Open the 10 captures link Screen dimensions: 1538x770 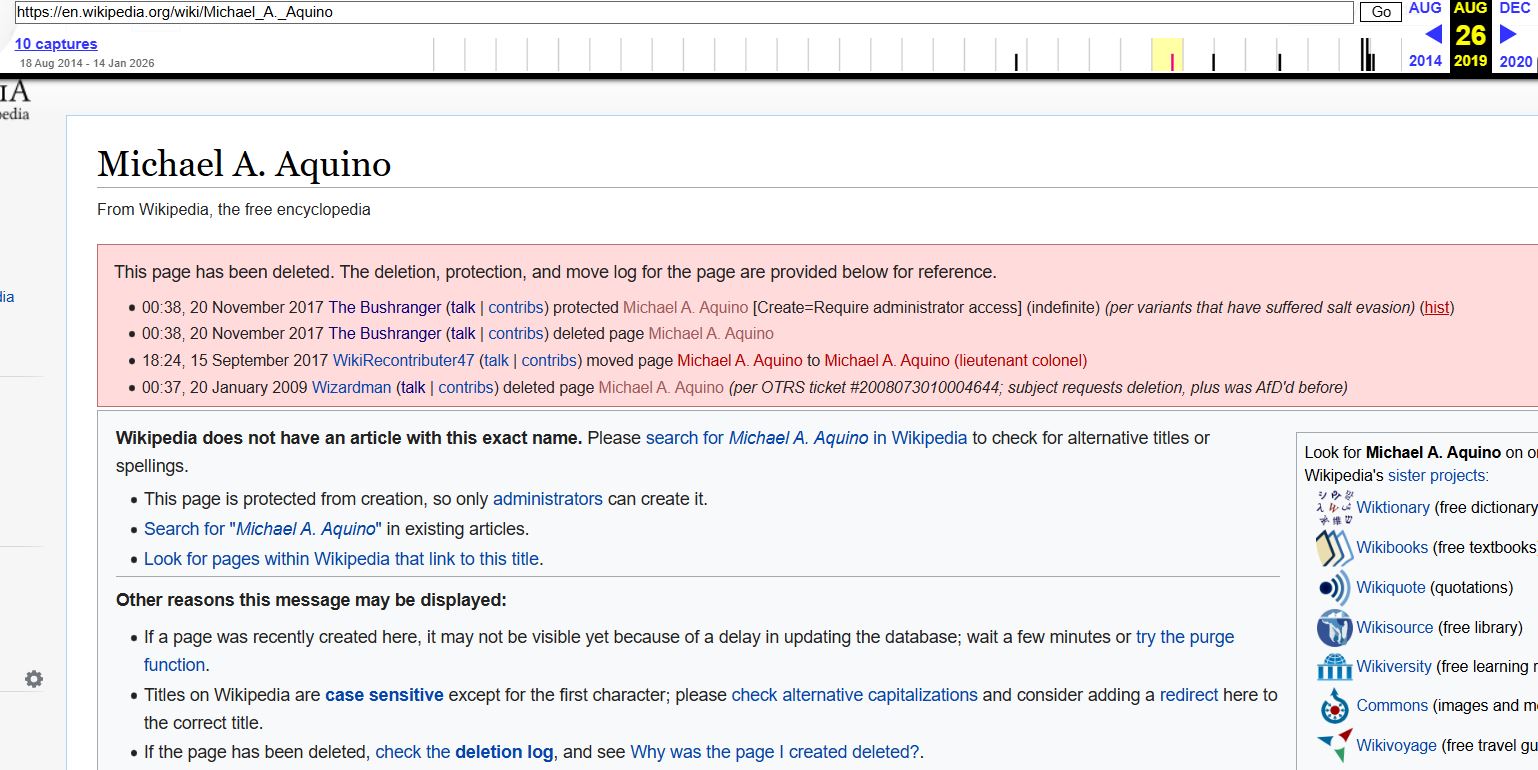click(56, 44)
